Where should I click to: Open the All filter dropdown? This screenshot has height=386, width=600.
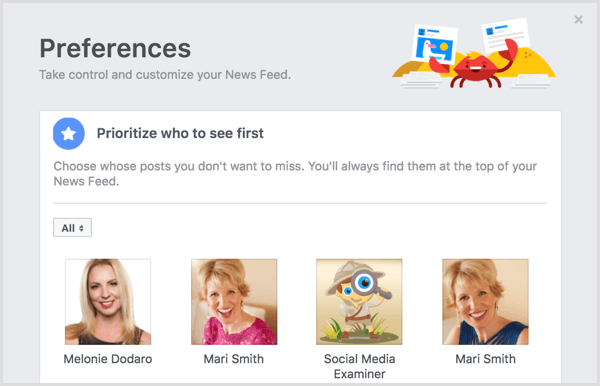coord(72,228)
